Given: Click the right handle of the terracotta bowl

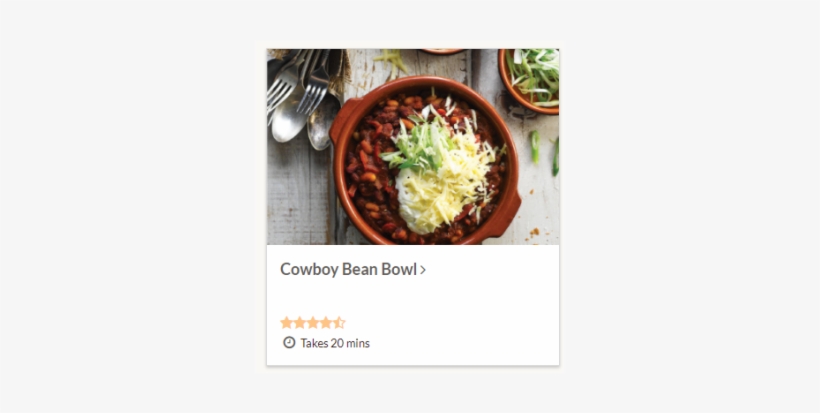Looking at the screenshot, I should pyautogui.click(x=510, y=205).
